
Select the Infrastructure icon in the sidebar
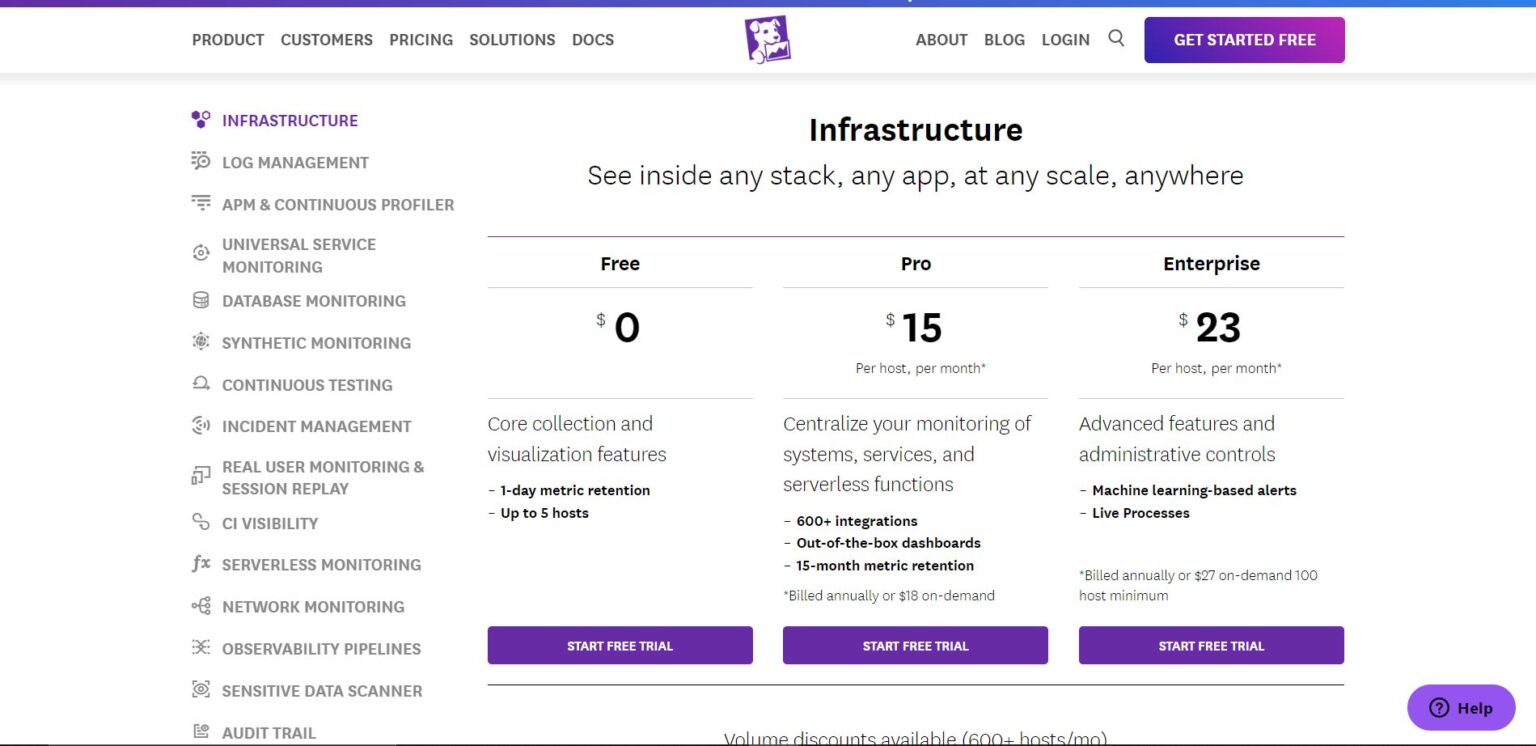pyautogui.click(x=200, y=119)
